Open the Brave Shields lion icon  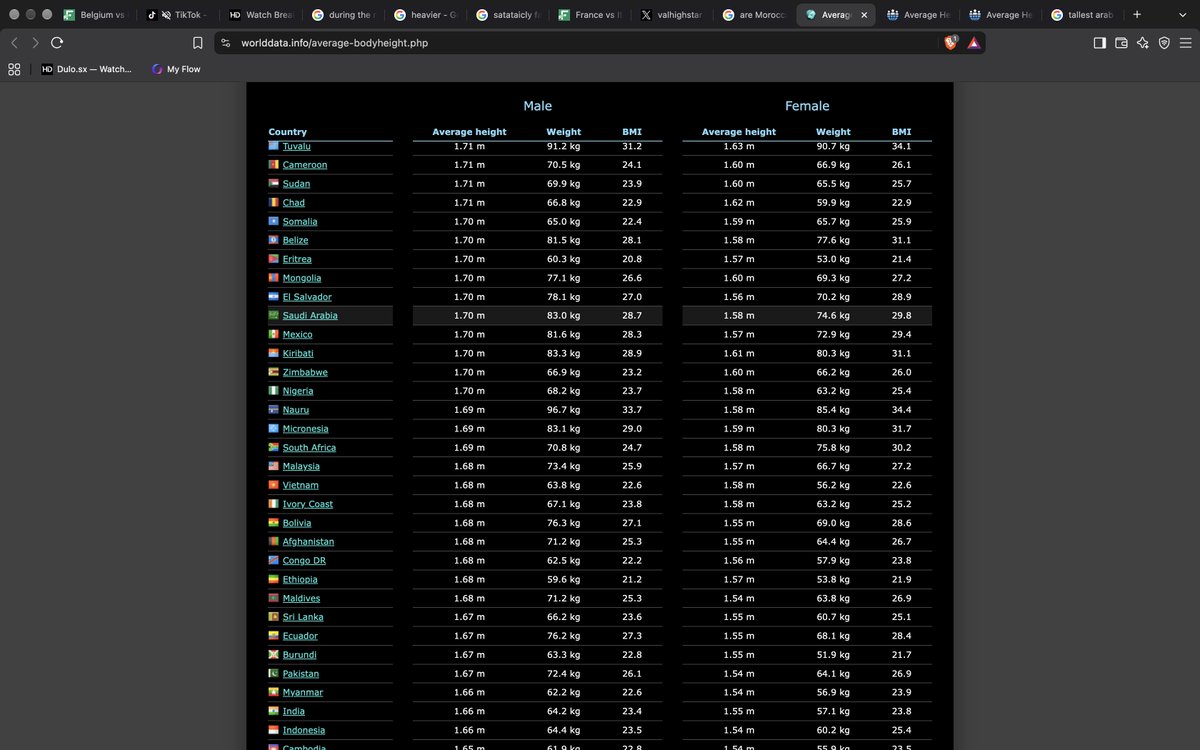pyautogui.click(x=951, y=43)
